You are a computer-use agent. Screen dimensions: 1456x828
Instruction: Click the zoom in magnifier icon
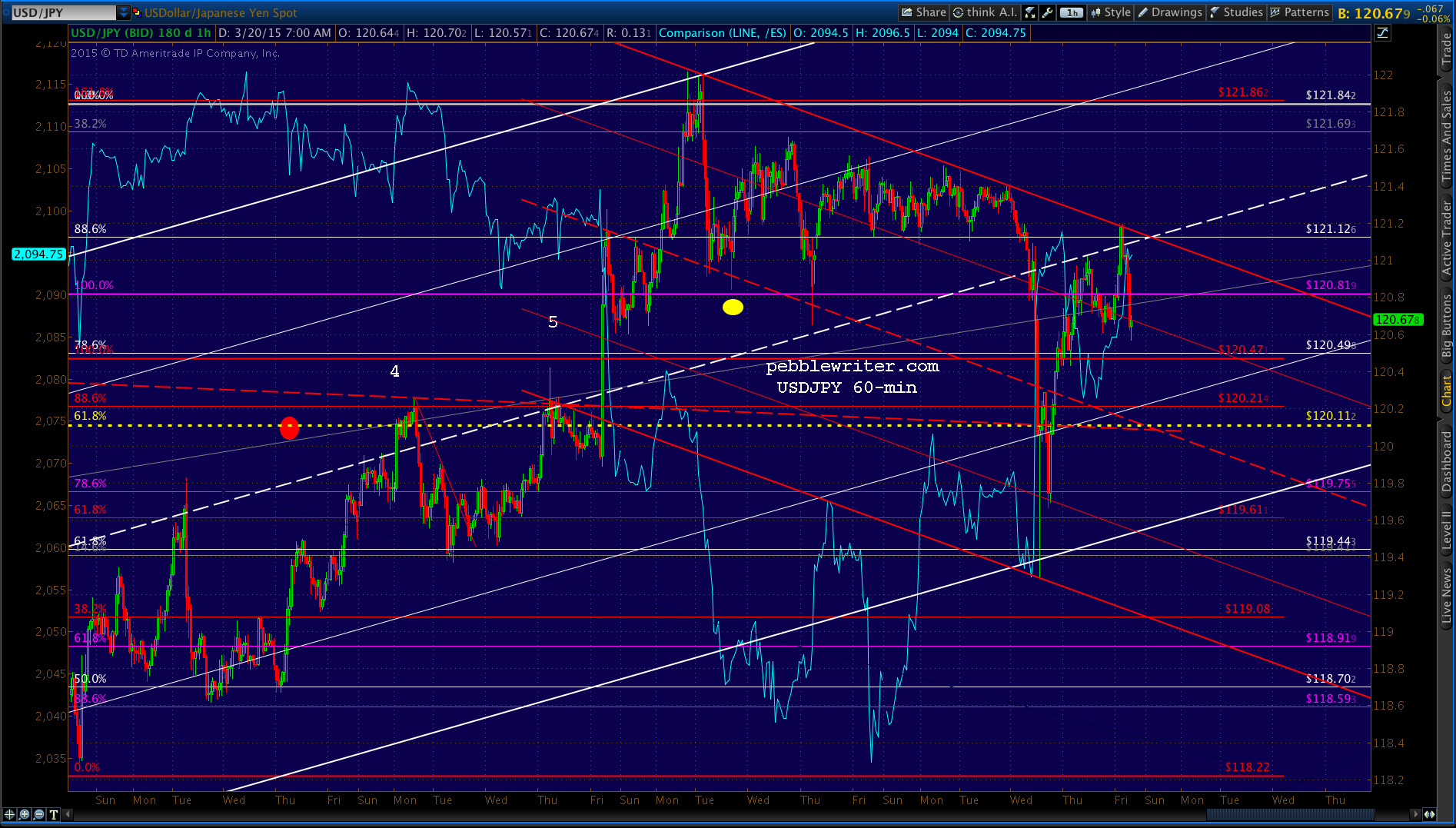[25, 814]
